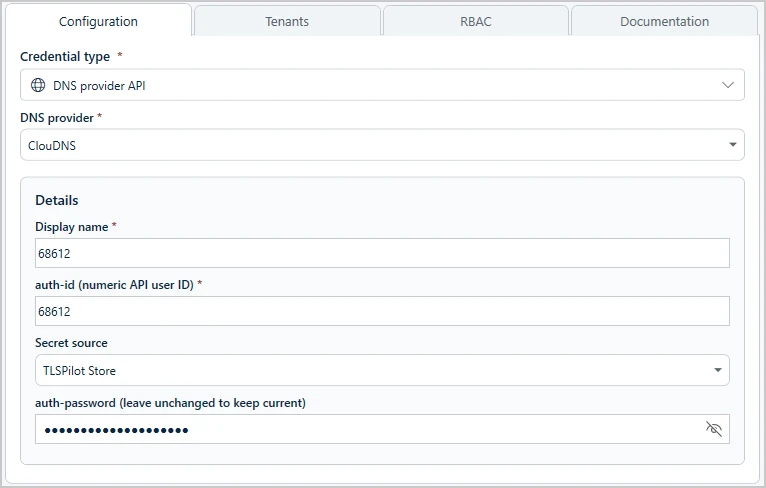Viewport: 766px width, 488px height.
Task: Click the Secret source label
Action: tap(71, 343)
